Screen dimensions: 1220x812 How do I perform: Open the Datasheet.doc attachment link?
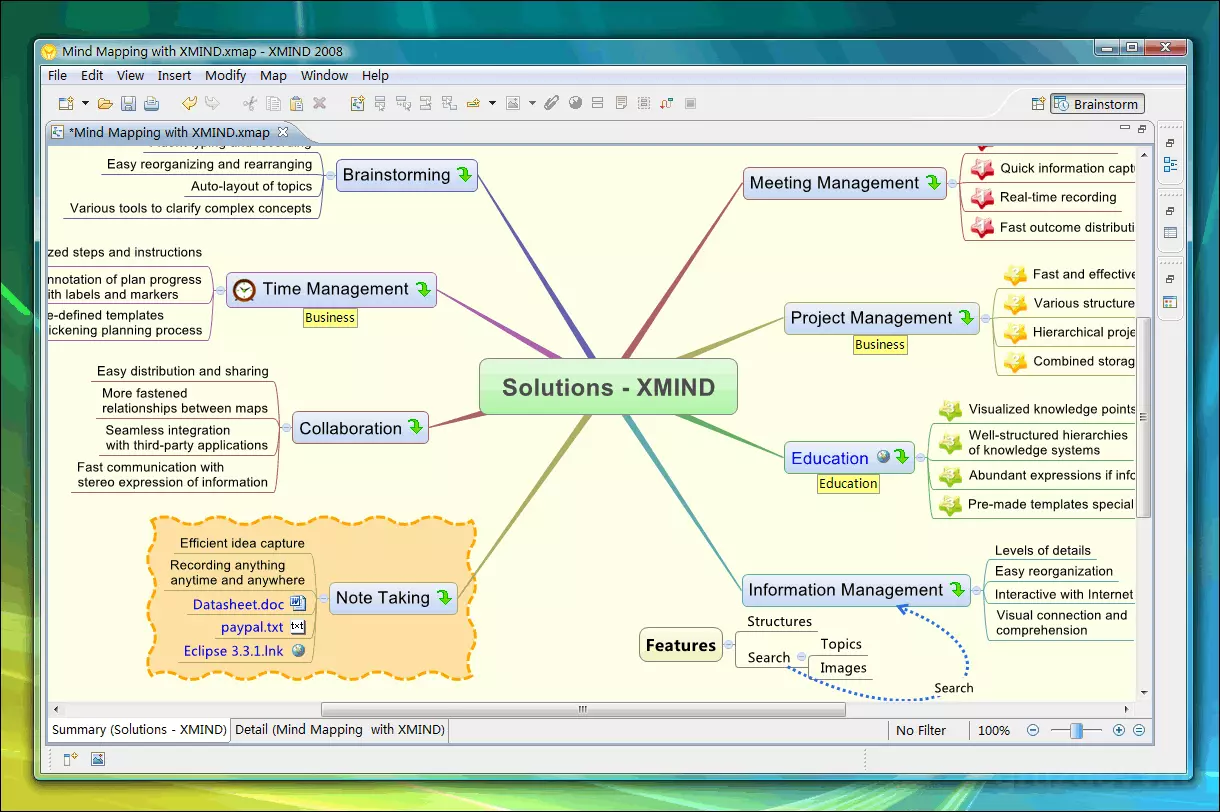pyautogui.click(x=238, y=604)
